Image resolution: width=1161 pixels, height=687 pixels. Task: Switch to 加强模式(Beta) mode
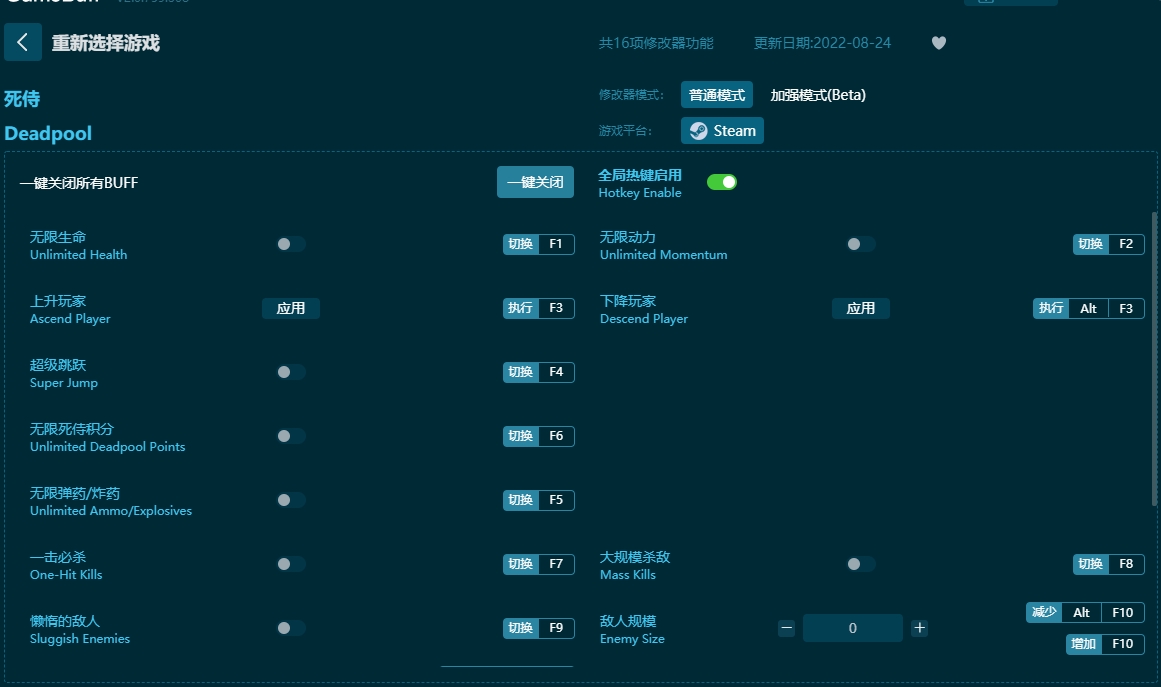pyautogui.click(x=816, y=95)
